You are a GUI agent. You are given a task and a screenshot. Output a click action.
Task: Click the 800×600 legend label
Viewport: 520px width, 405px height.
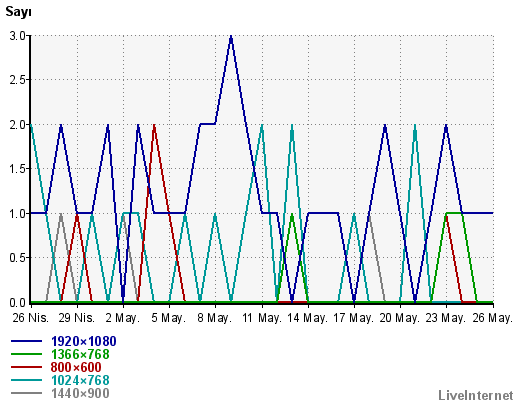coord(76,367)
